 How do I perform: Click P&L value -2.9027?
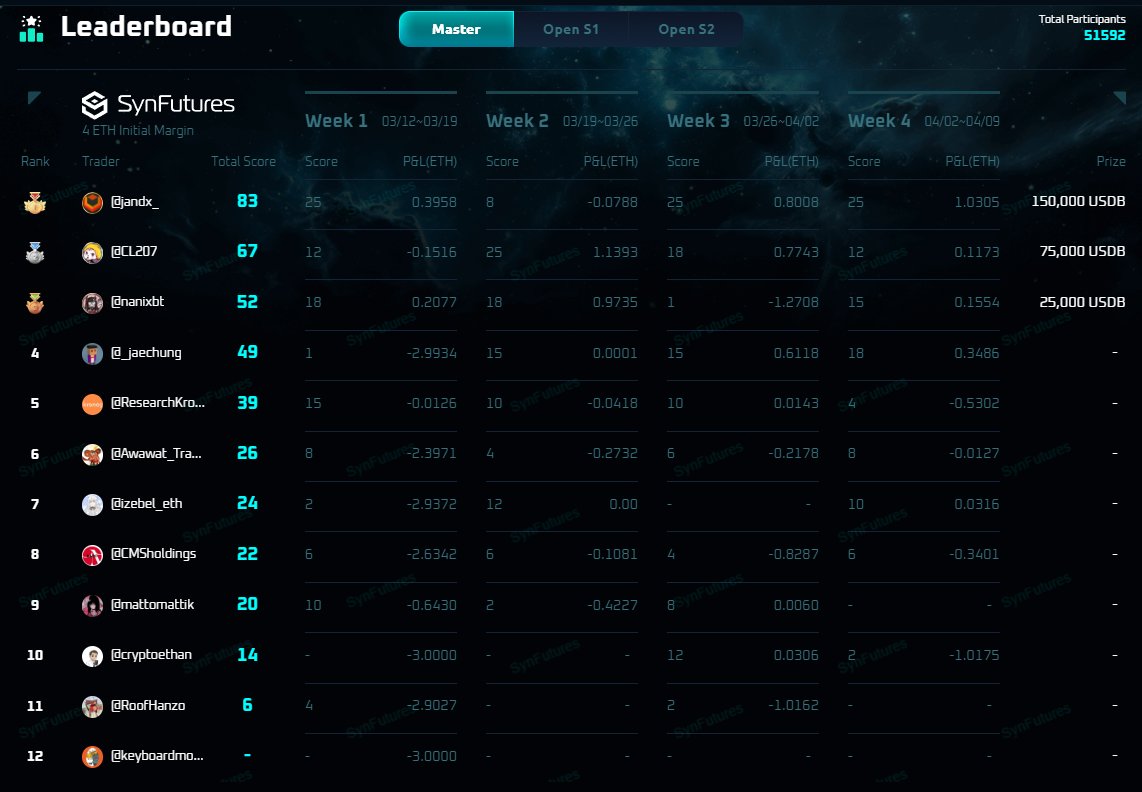432,705
